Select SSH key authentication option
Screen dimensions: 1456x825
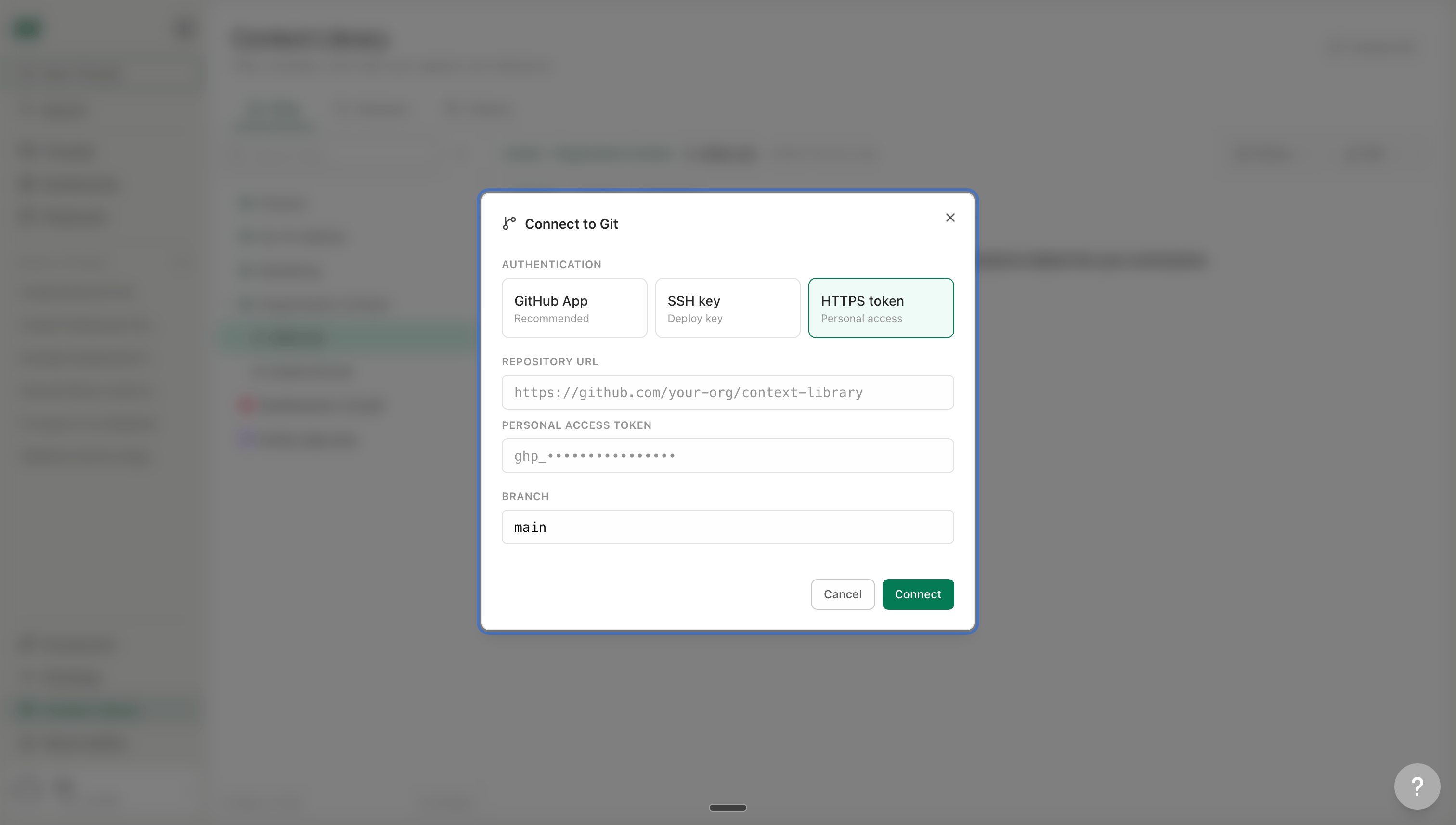coord(728,308)
